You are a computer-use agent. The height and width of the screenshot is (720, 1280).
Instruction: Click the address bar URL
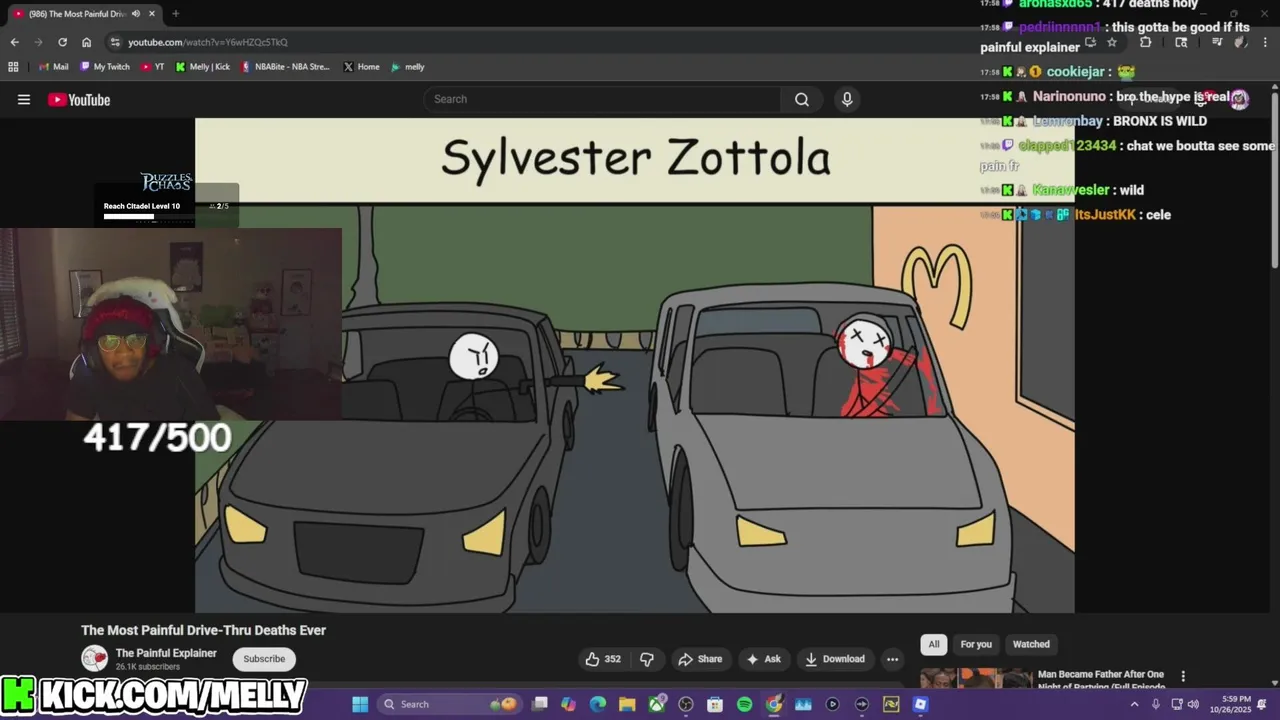point(207,42)
